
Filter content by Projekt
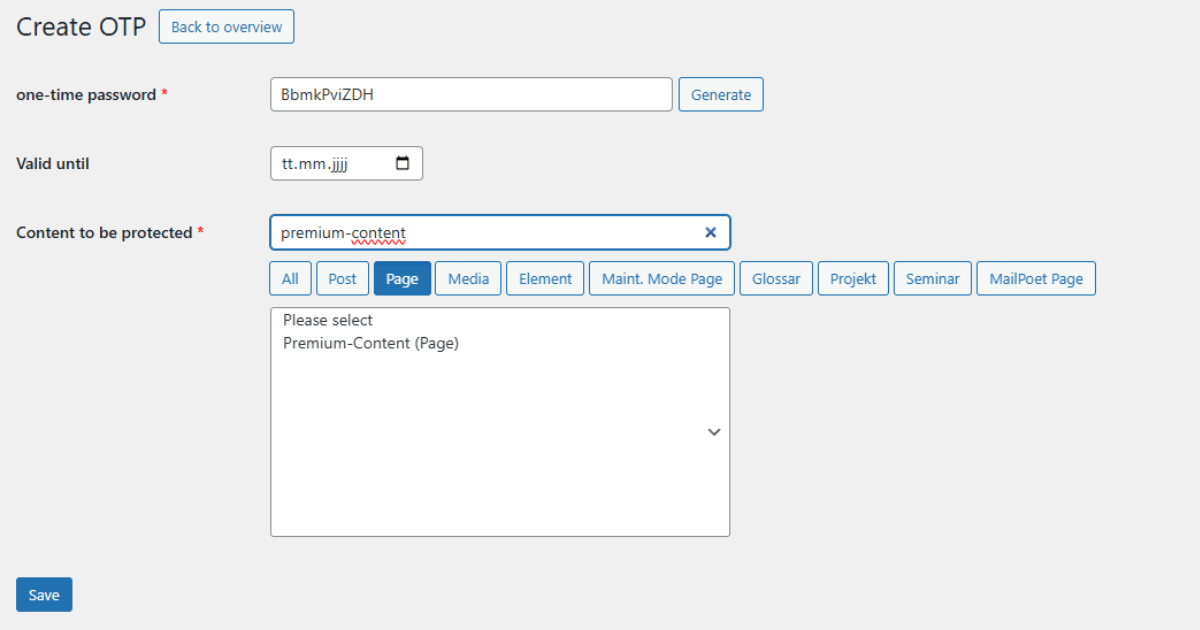tap(853, 279)
